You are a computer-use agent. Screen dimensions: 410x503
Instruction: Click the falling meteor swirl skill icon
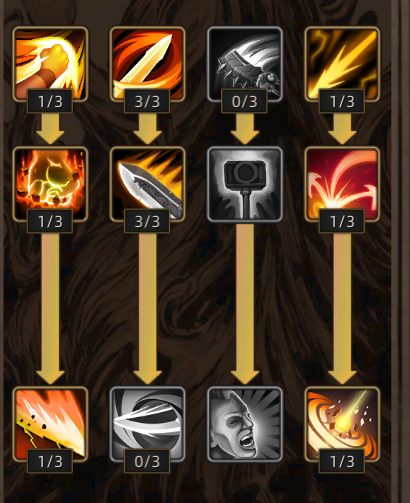(342, 424)
